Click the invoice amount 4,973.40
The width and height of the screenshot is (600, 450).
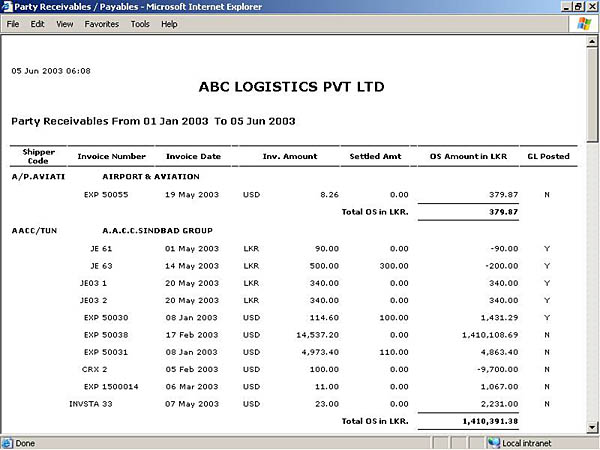pos(320,352)
